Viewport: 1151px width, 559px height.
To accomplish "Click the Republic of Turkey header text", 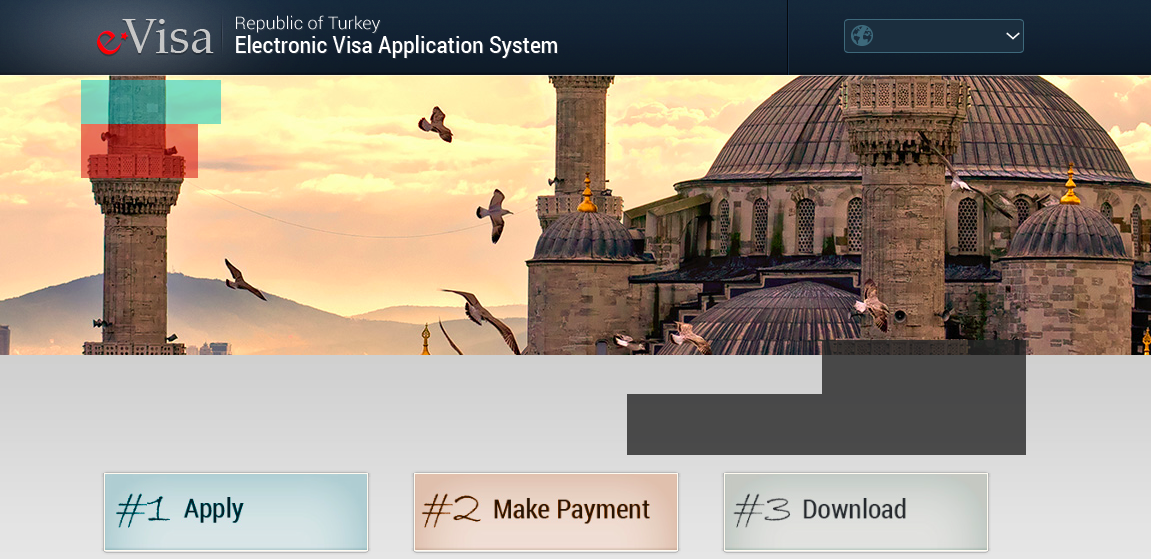I will 308,23.
